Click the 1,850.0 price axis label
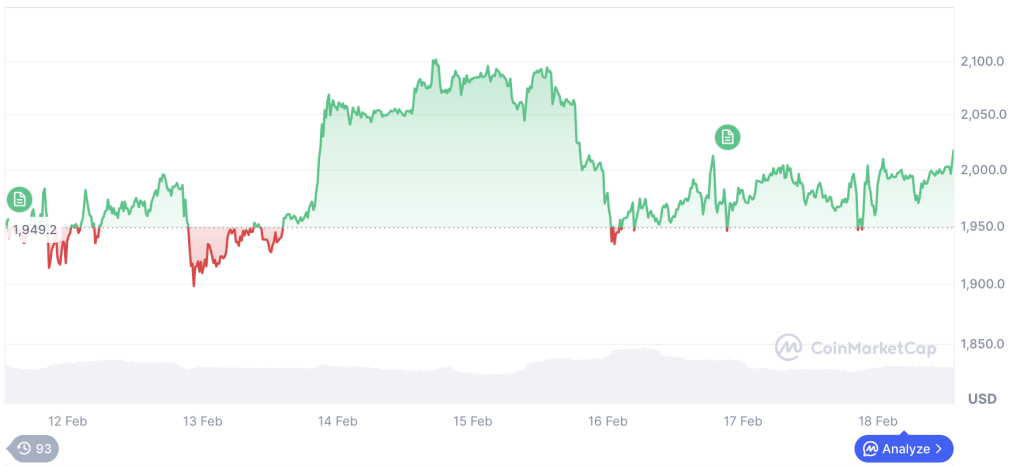The height and width of the screenshot is (466, 1024). [x=981, y=344]
